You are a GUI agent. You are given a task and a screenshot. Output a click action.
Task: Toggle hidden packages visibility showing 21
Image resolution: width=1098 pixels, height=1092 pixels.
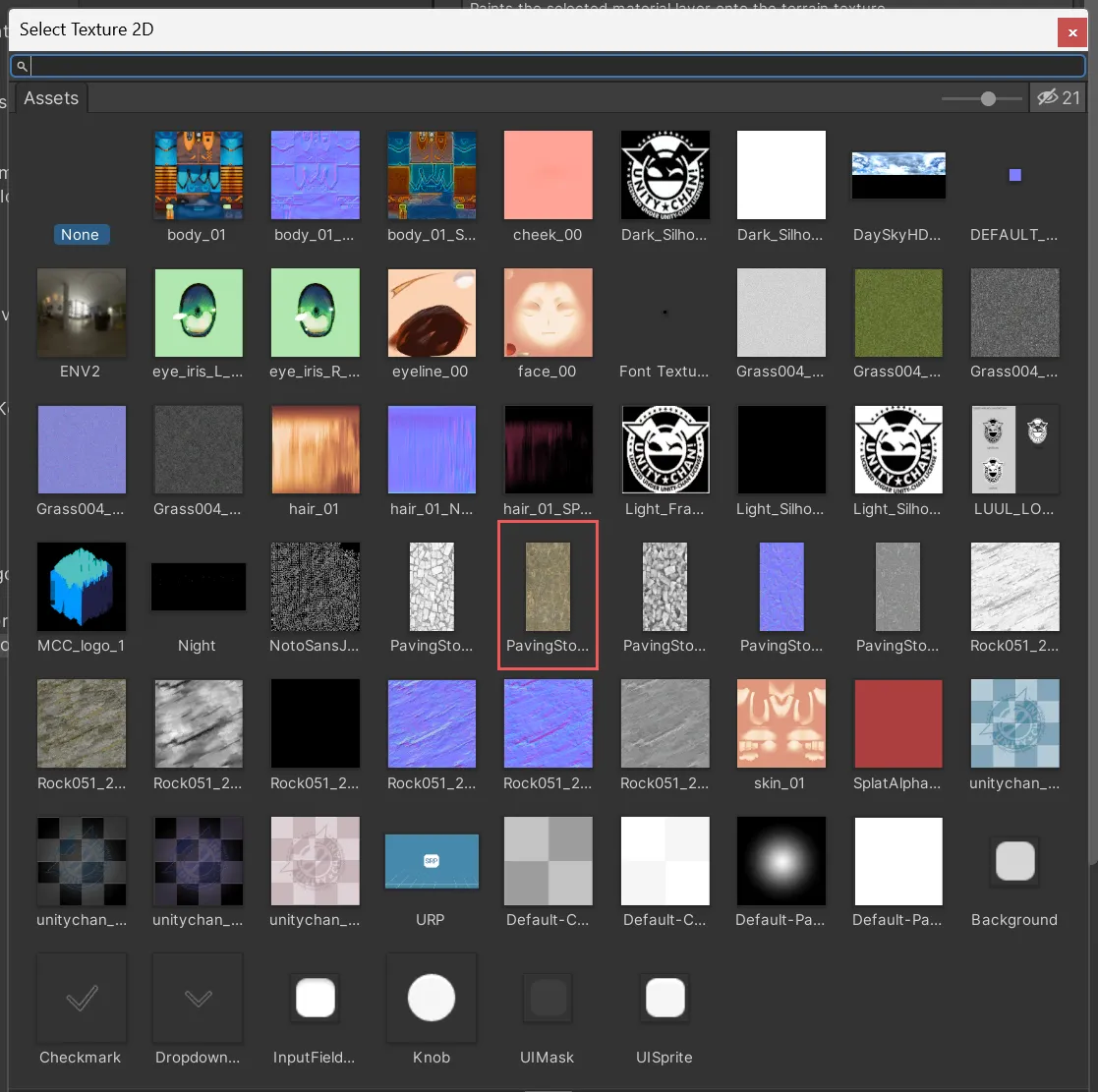[1058, 97]
